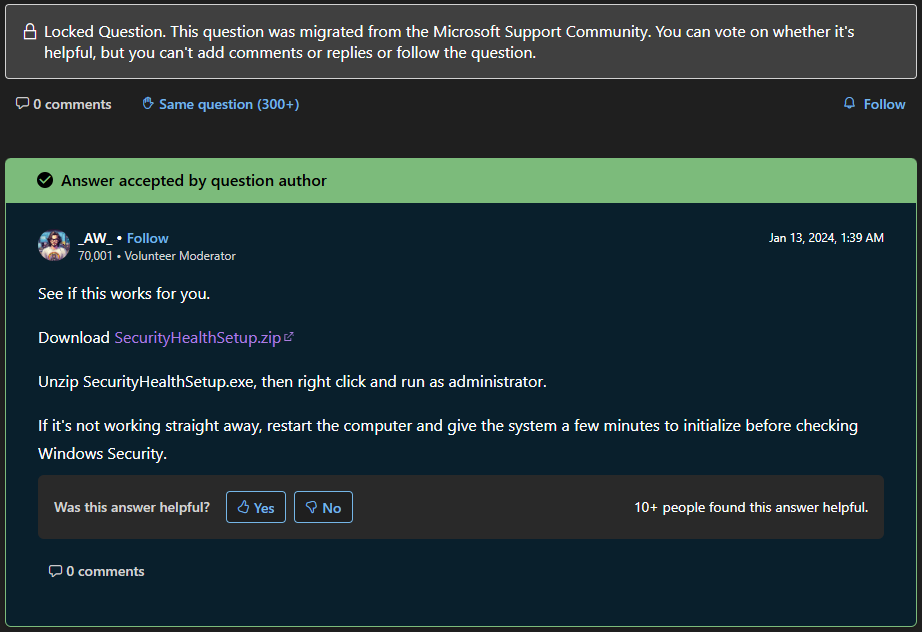
Task: Click the bell icon next to Follow
Action: (x=849, y=103)
